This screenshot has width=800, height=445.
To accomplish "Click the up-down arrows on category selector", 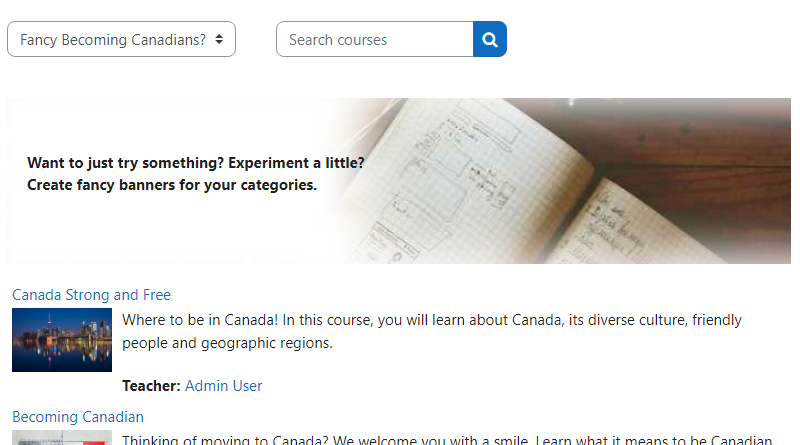I will pyautogui.click(x=219, y=40).
